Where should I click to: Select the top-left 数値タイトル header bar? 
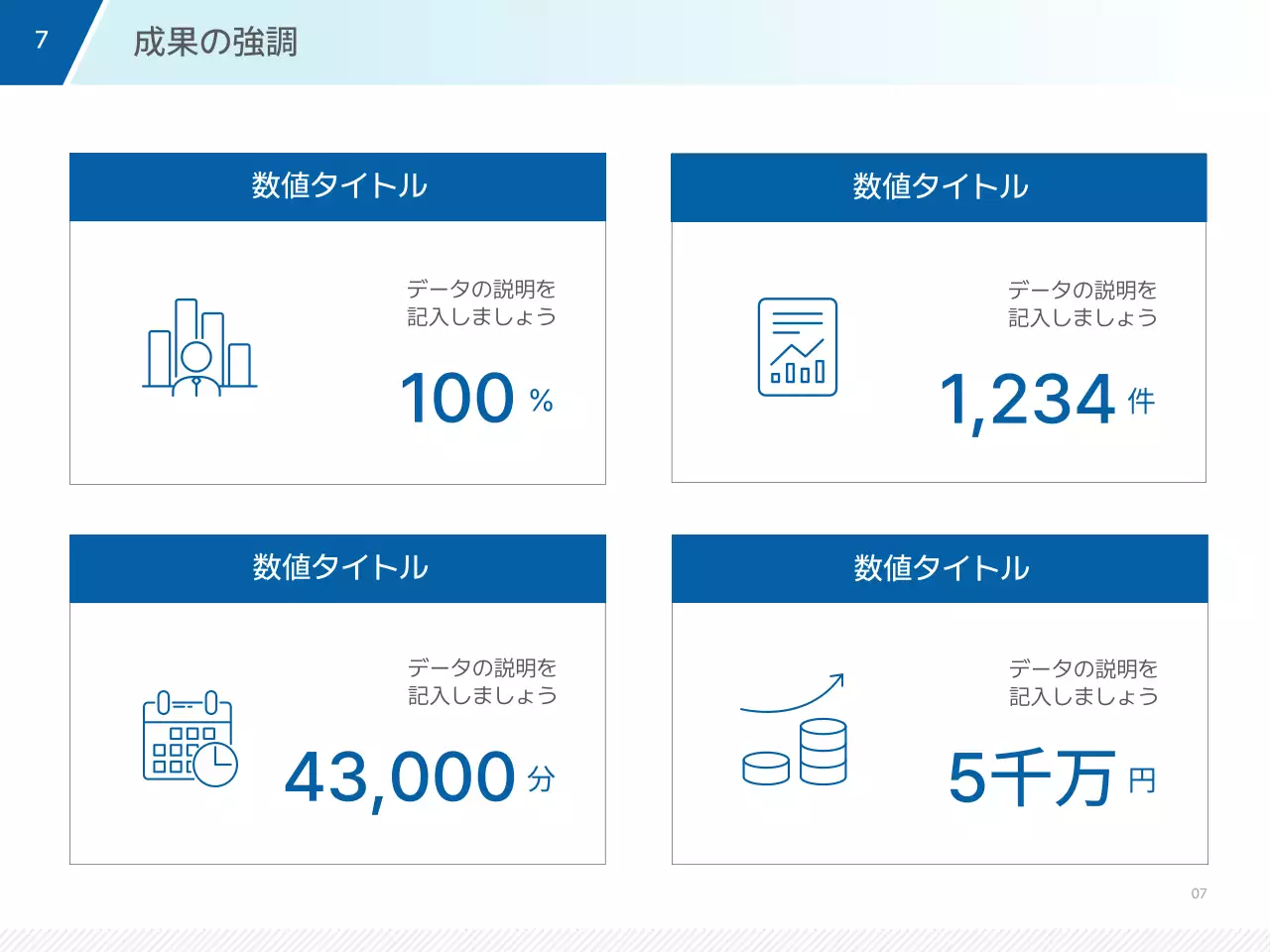click(x=337, y=185)
